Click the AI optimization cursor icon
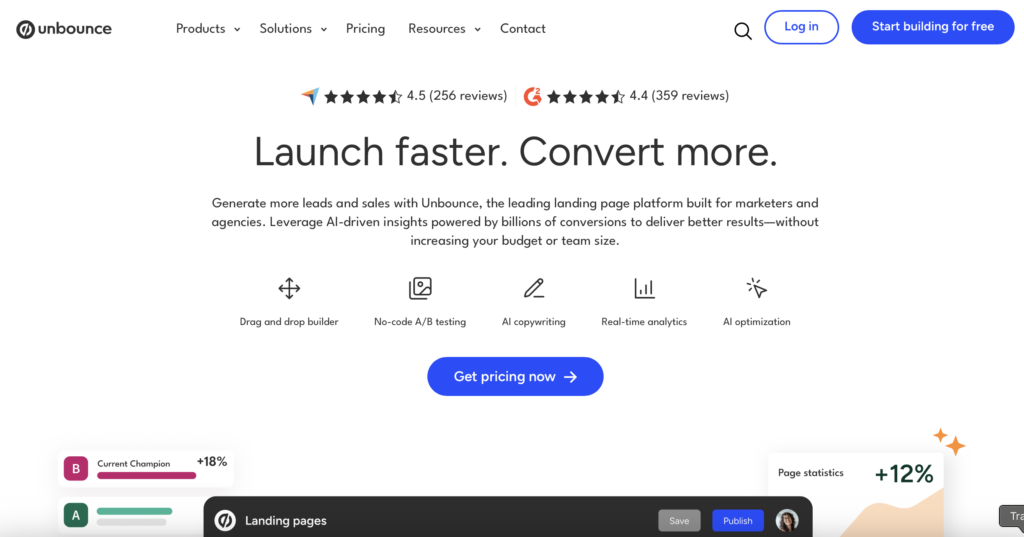1024x537 pixels. point(756,289)
